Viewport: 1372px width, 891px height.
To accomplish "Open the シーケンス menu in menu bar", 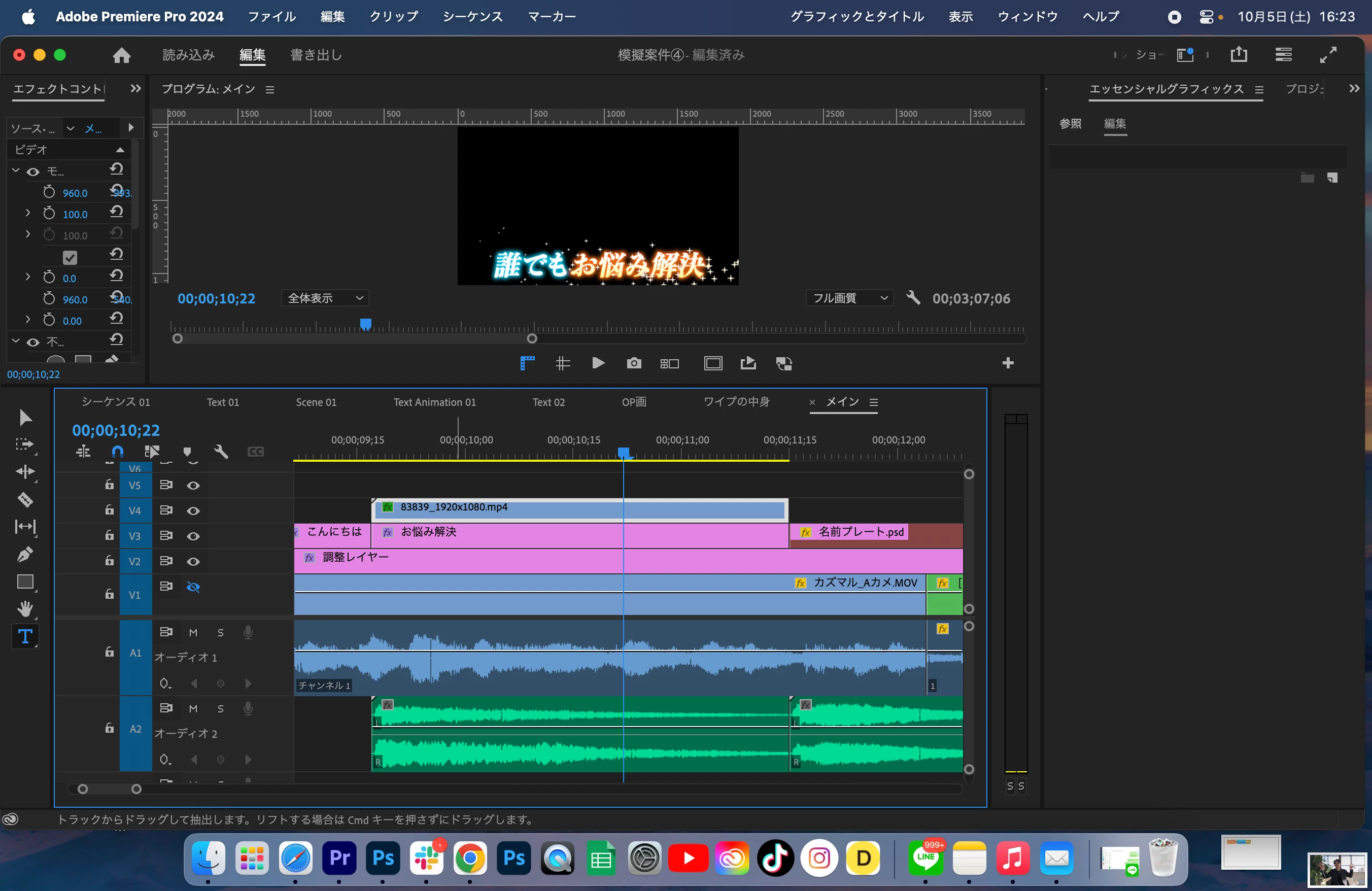I will [472, 17].
